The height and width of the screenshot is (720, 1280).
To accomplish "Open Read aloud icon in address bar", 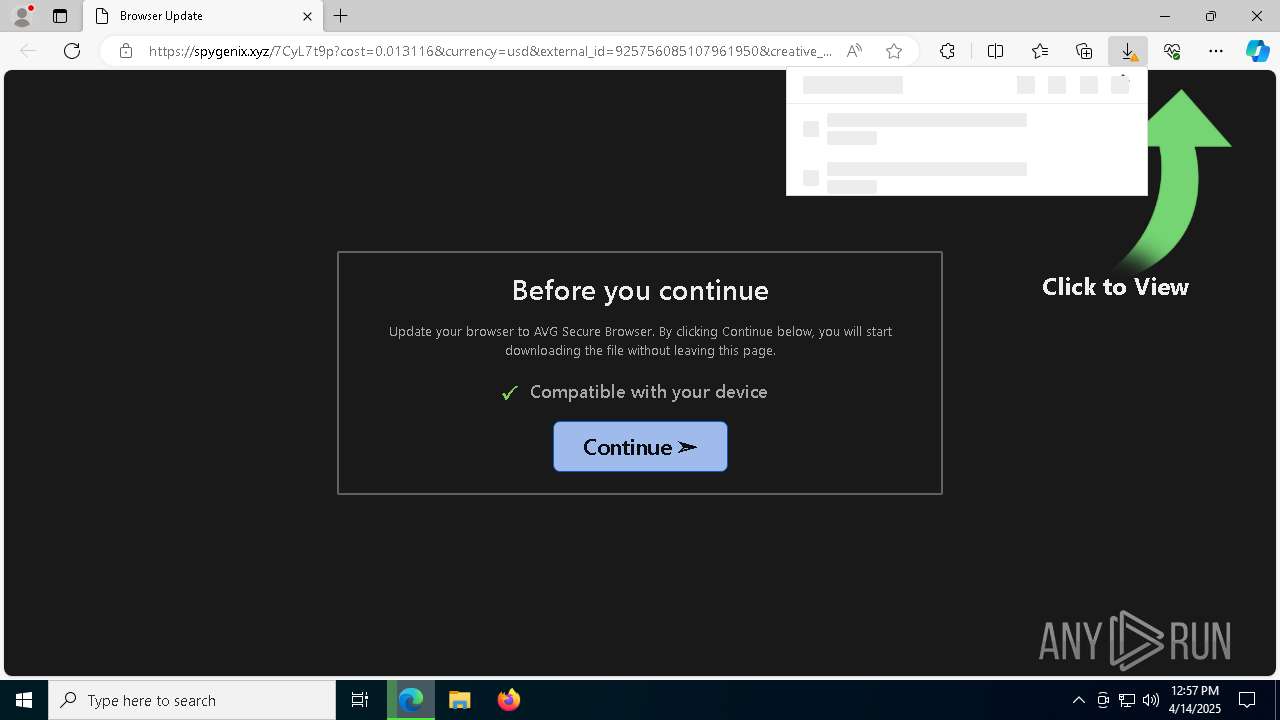I will 854,51.
